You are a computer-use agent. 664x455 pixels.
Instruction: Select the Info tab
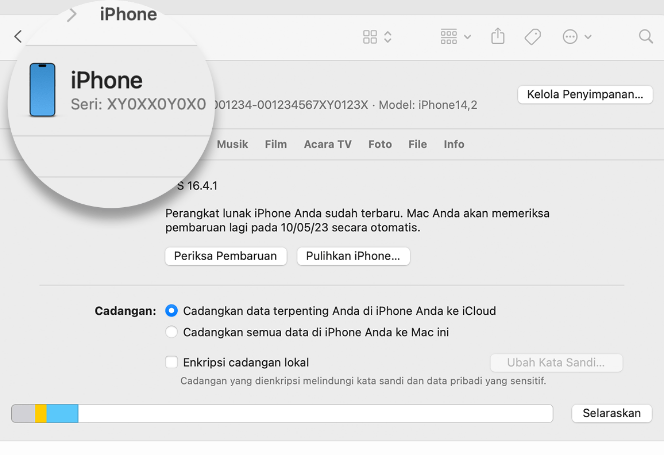tap(454, 144)
